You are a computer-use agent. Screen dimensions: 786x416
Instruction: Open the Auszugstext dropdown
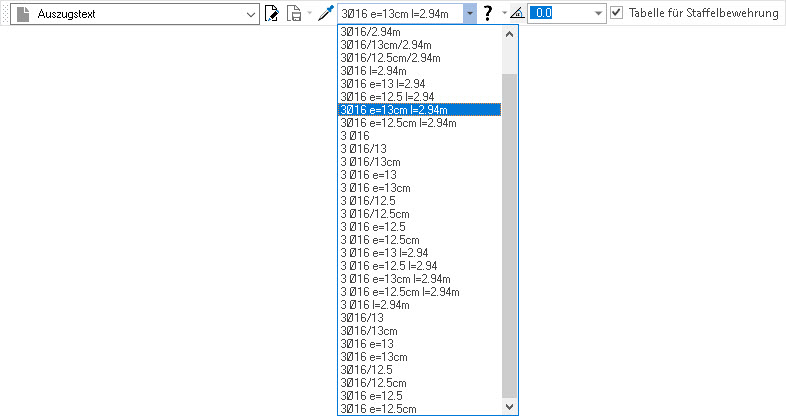pyautogui.click(x=251, y=14)
